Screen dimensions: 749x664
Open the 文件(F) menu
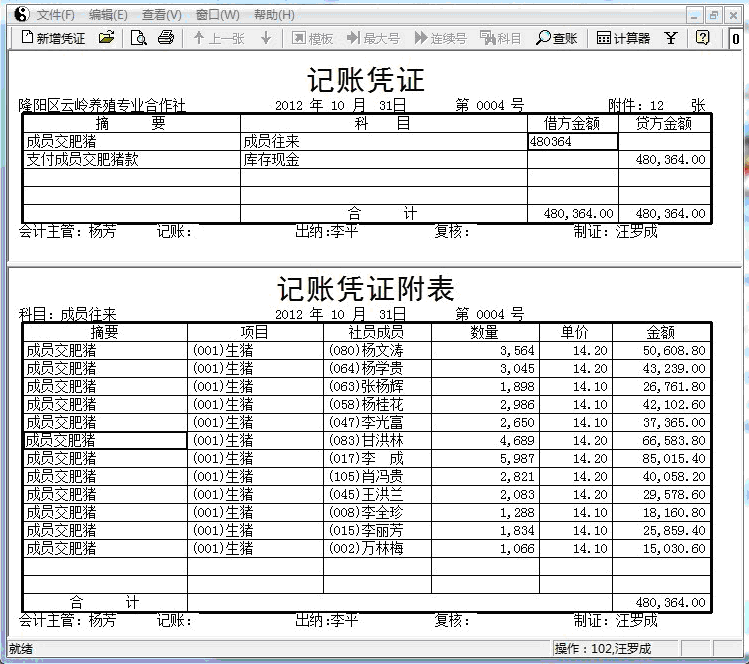[56, 15]
